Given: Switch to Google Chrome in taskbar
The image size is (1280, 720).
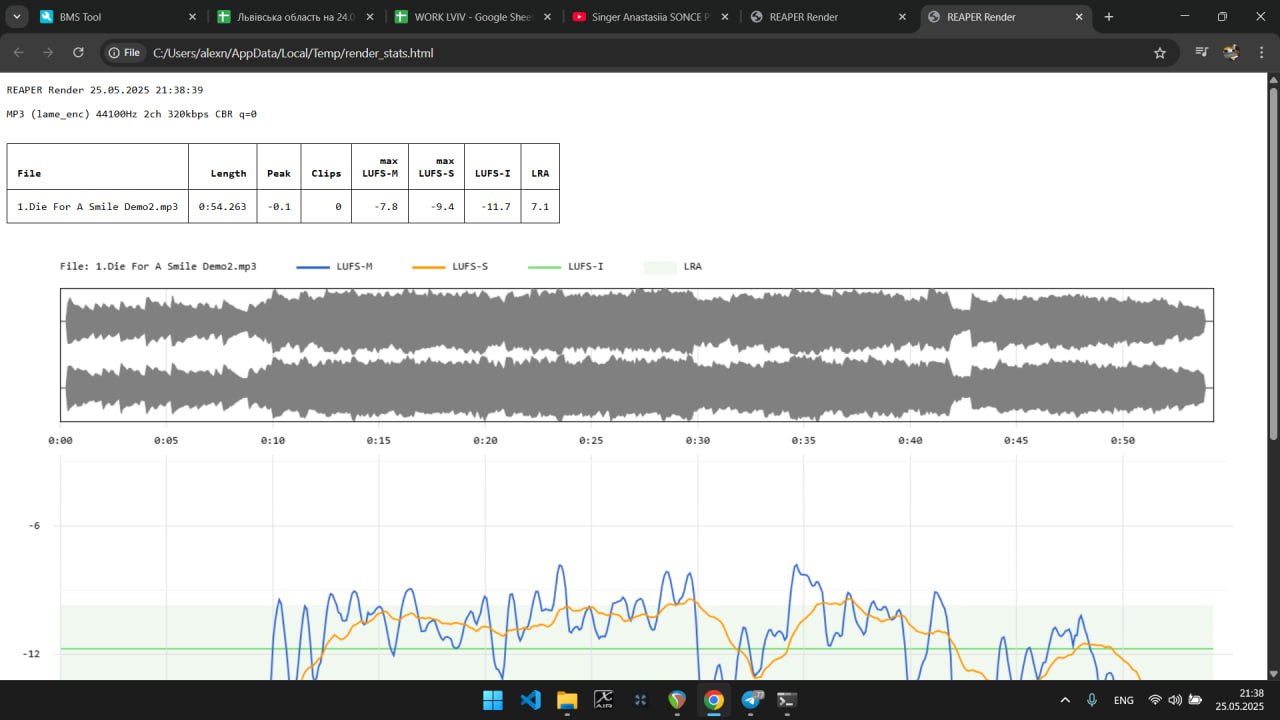Looking at the screenshot, I should click(x=713, y=700).
